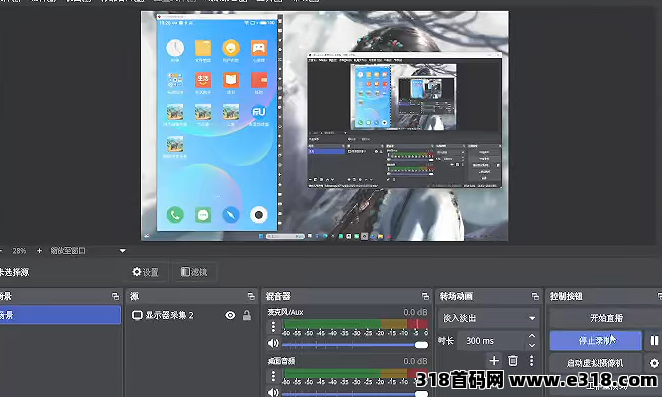This screenshot has width=662, height=397.
Task: Select the 显示器采集 2 source row
Action: [x=191, y=315]
